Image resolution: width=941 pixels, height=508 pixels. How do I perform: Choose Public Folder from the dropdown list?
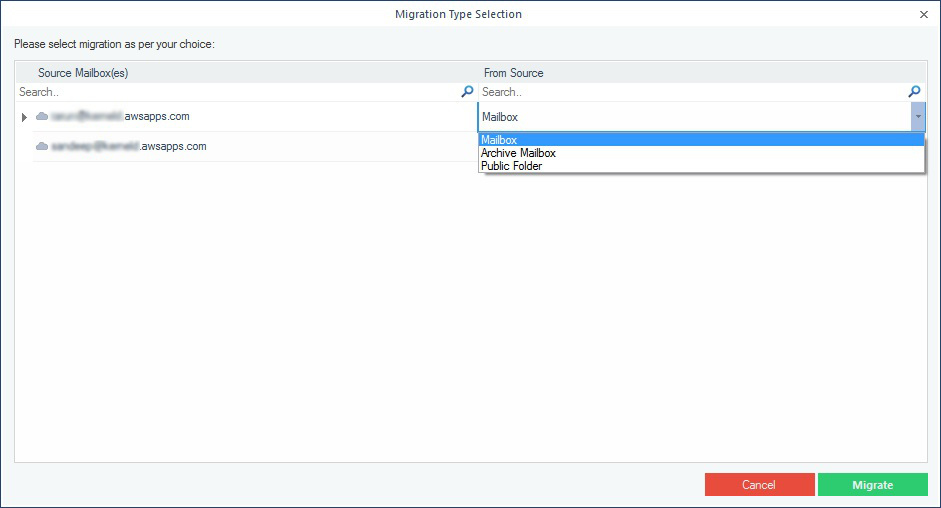point(701,166)
